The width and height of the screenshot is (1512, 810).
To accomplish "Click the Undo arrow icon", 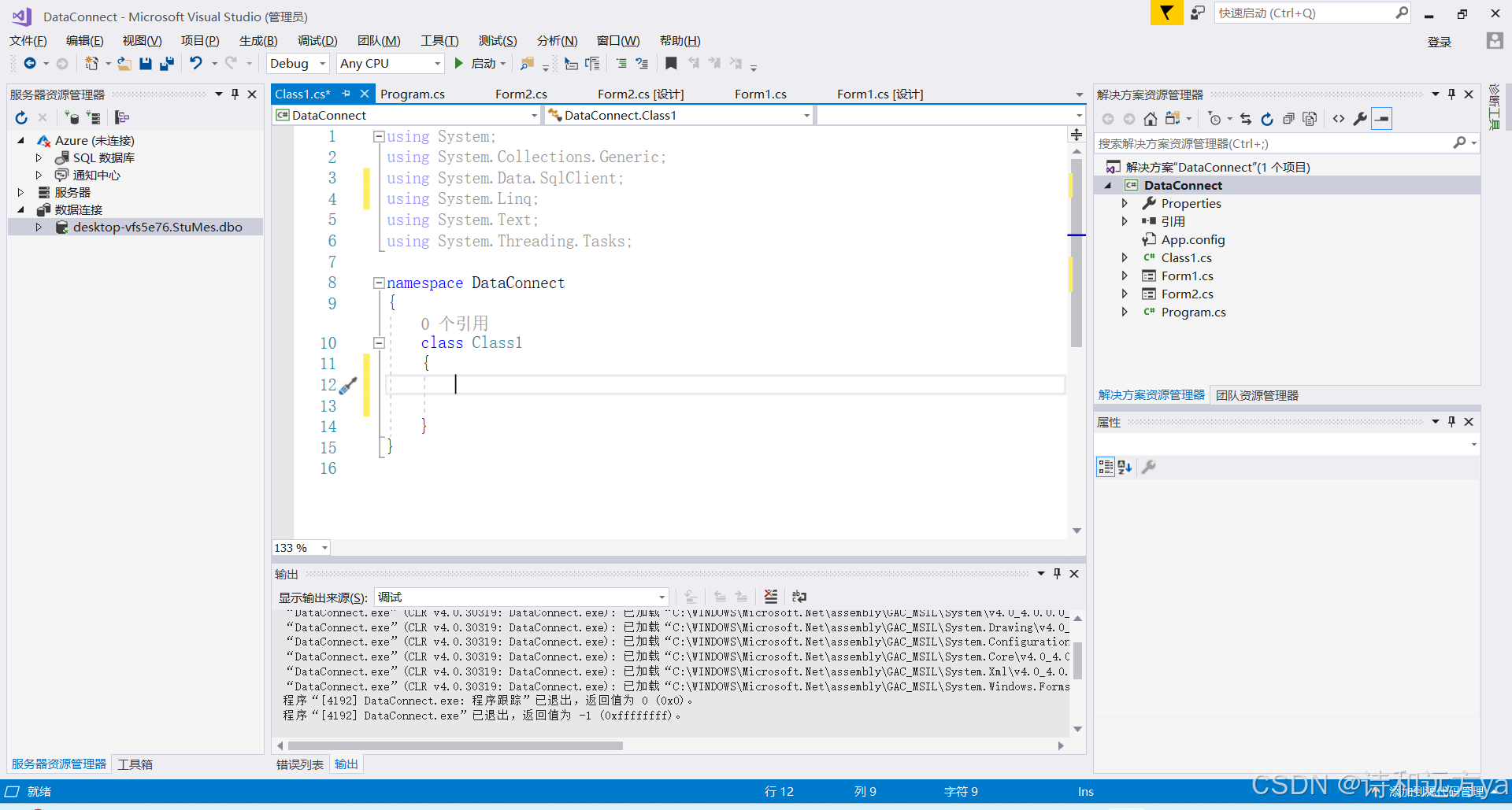I will click(x=196, y=63).
